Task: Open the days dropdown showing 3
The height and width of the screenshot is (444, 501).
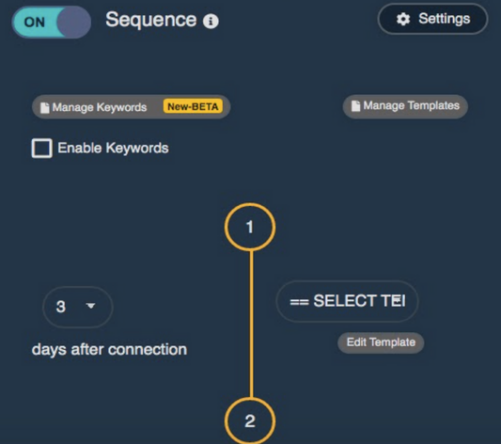Action: coord(78,307)
